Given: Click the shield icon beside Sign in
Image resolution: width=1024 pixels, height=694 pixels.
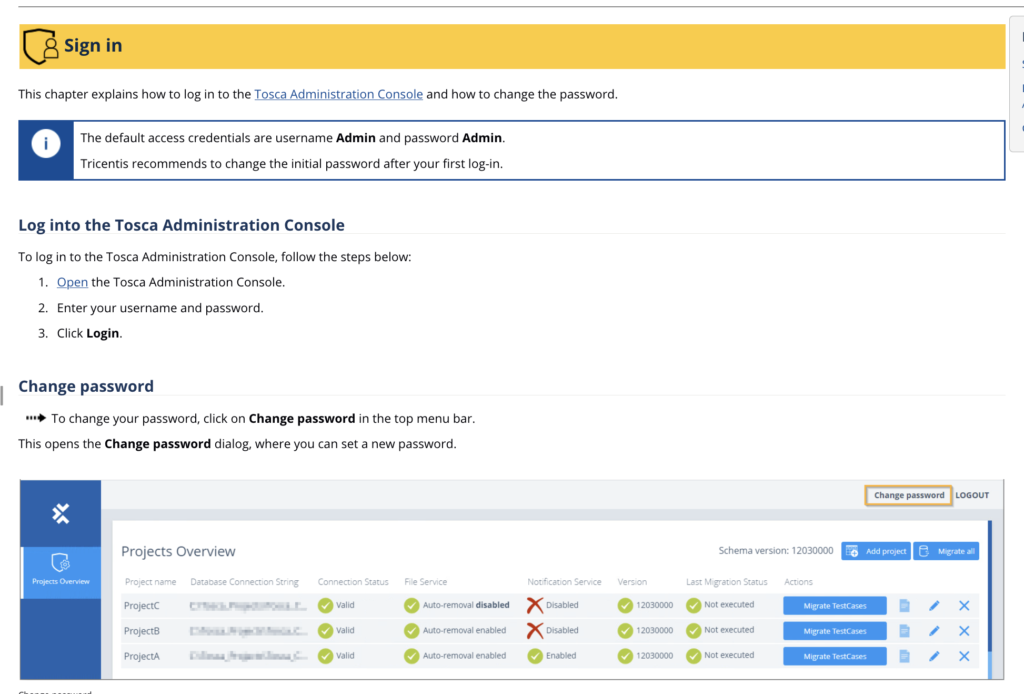Looking at the screenshot, I should (x=40, y=46).
